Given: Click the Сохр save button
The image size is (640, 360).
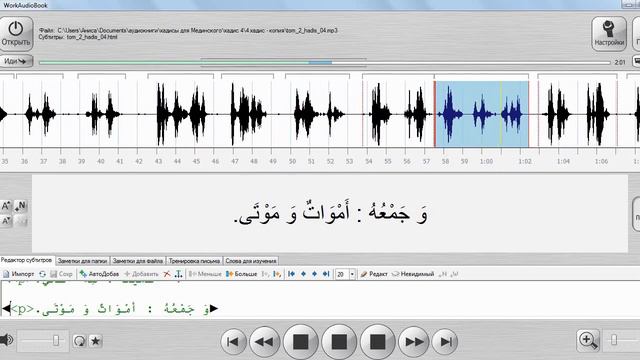Looking at the screenshot, I should click(61, 274).
